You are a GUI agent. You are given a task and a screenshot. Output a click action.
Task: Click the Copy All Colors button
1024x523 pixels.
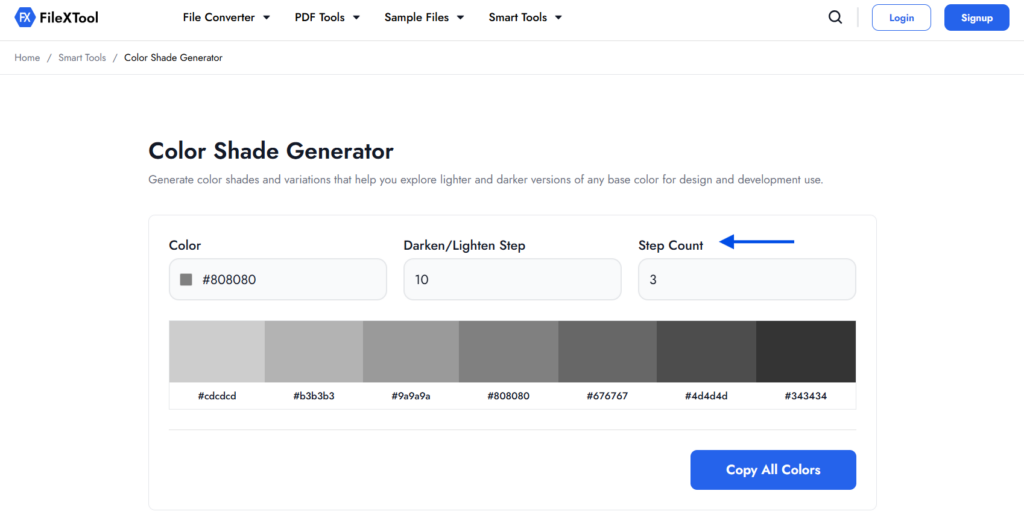tap(773, 469)
